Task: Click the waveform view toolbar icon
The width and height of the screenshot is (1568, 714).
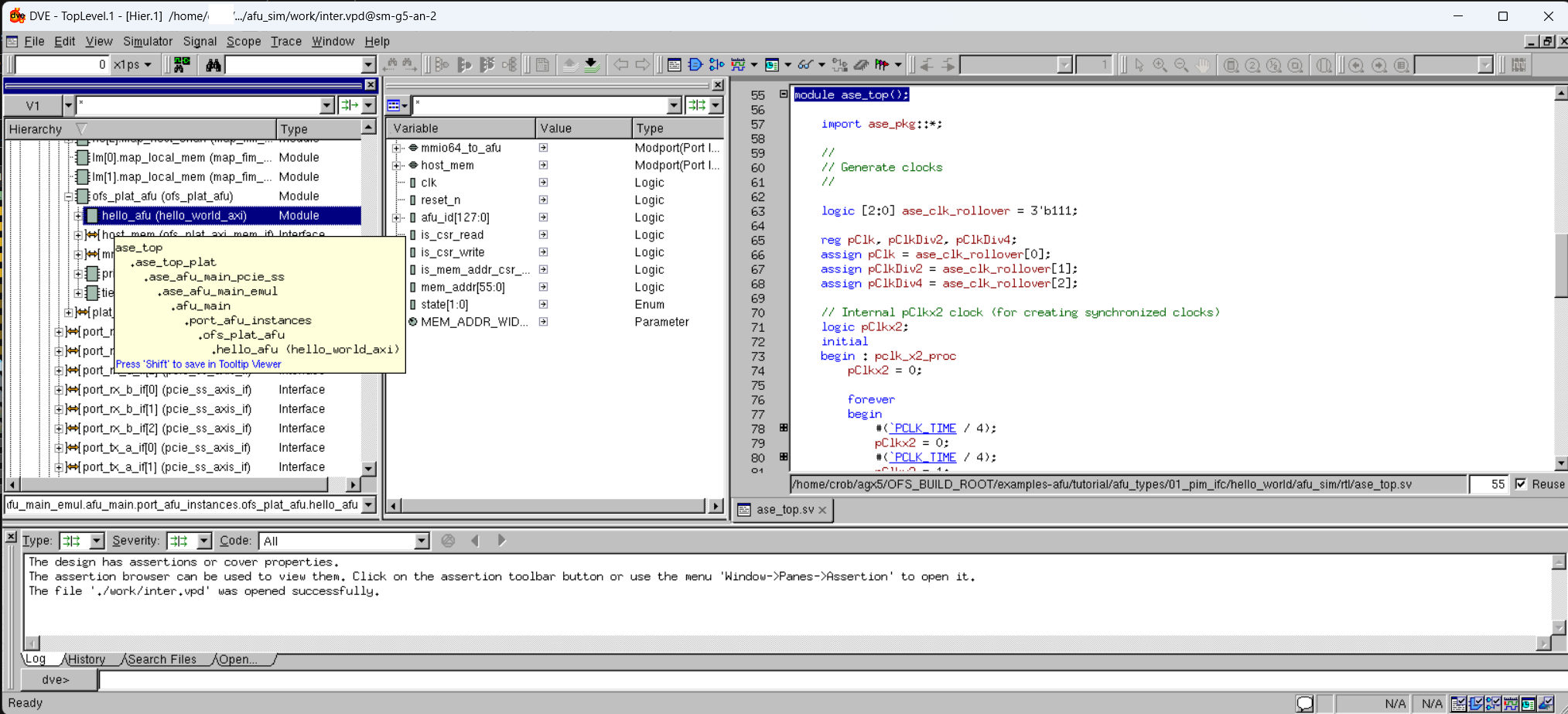Action: 738,65
